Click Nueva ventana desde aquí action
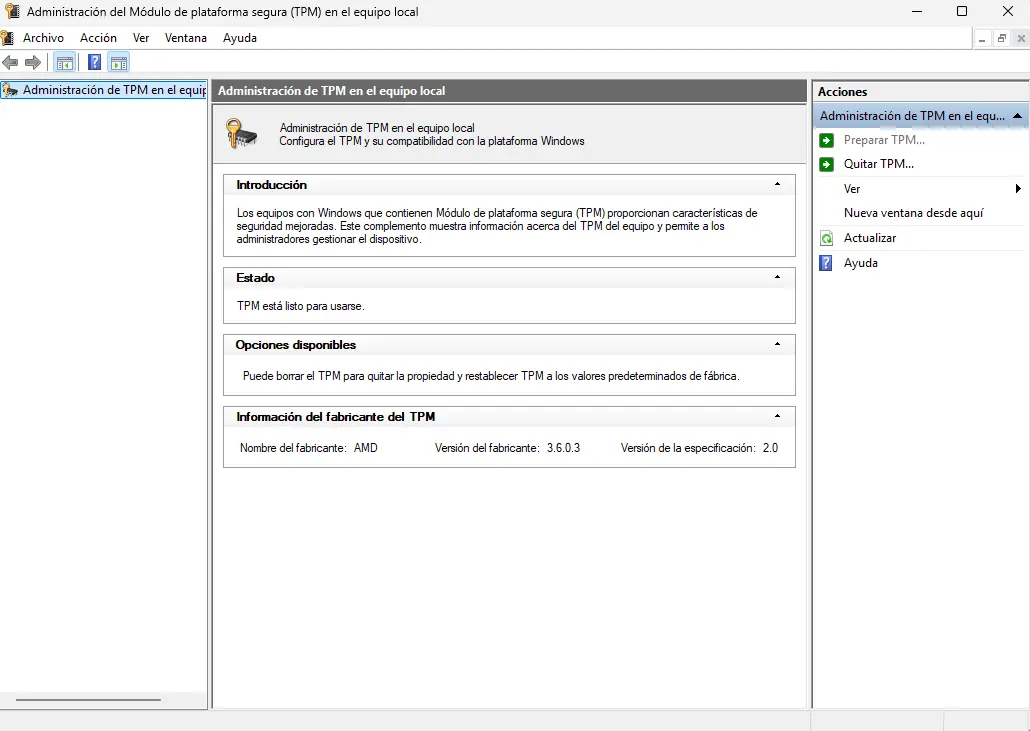Screen dimensions: 1030x731 point(914,213)
